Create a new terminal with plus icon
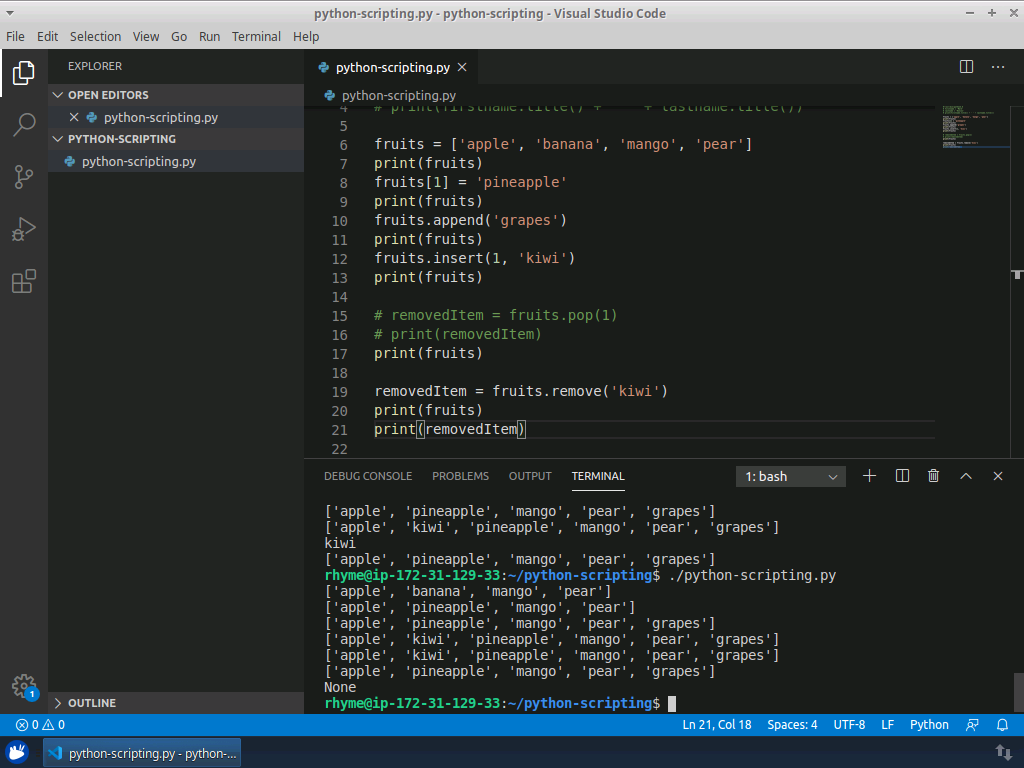This screenshot has width=1024, height=768. 869,477
